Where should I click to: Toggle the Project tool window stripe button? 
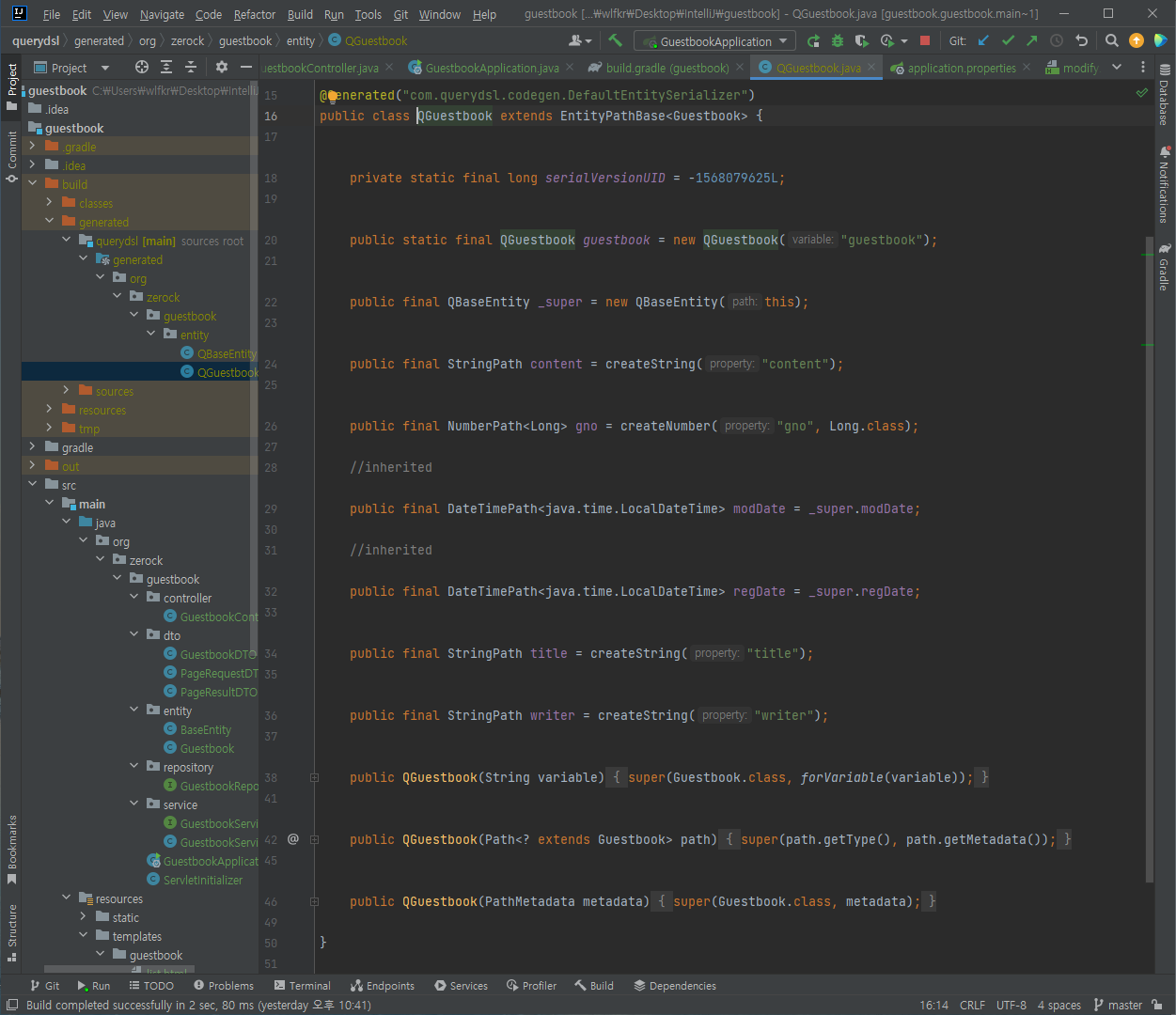coord(11,86)
